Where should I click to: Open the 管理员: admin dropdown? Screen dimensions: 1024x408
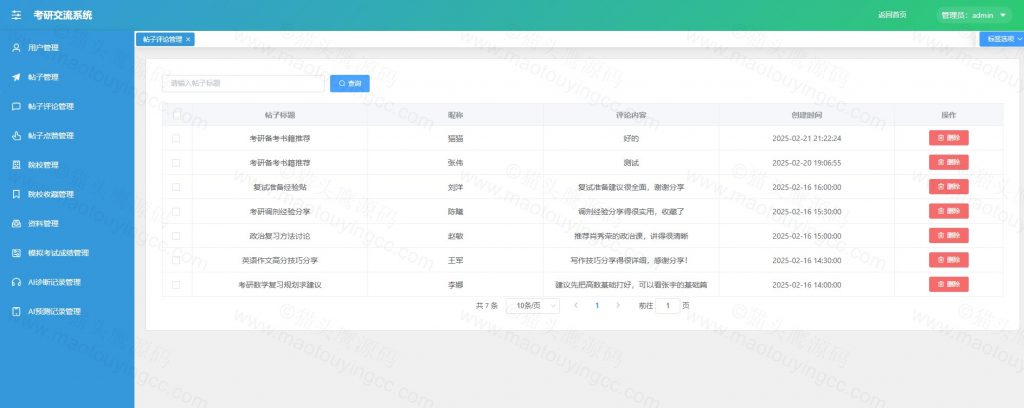[x=974, y=15]
